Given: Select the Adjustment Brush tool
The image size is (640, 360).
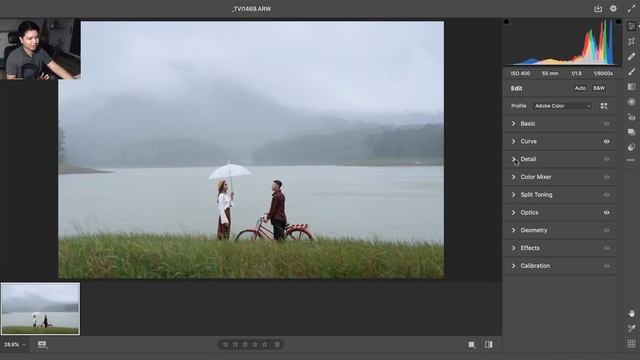Looking at the screenshot, I should (x=631, y=72).
